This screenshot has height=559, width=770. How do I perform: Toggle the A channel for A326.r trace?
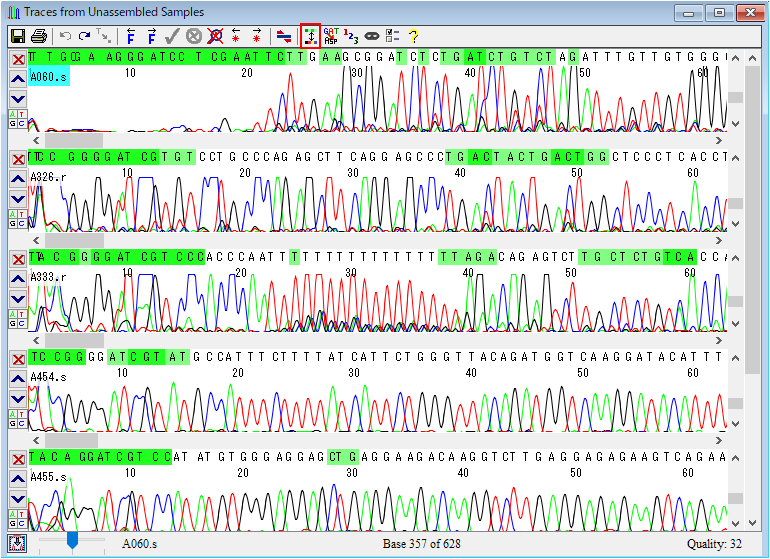point(13,214)
